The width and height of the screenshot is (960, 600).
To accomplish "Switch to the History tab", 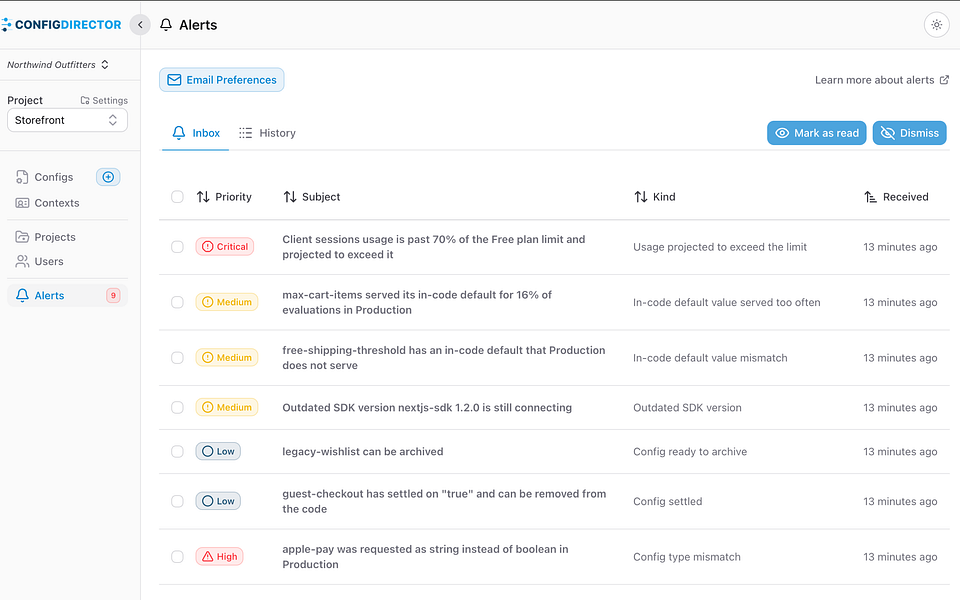I will point(268,133).
